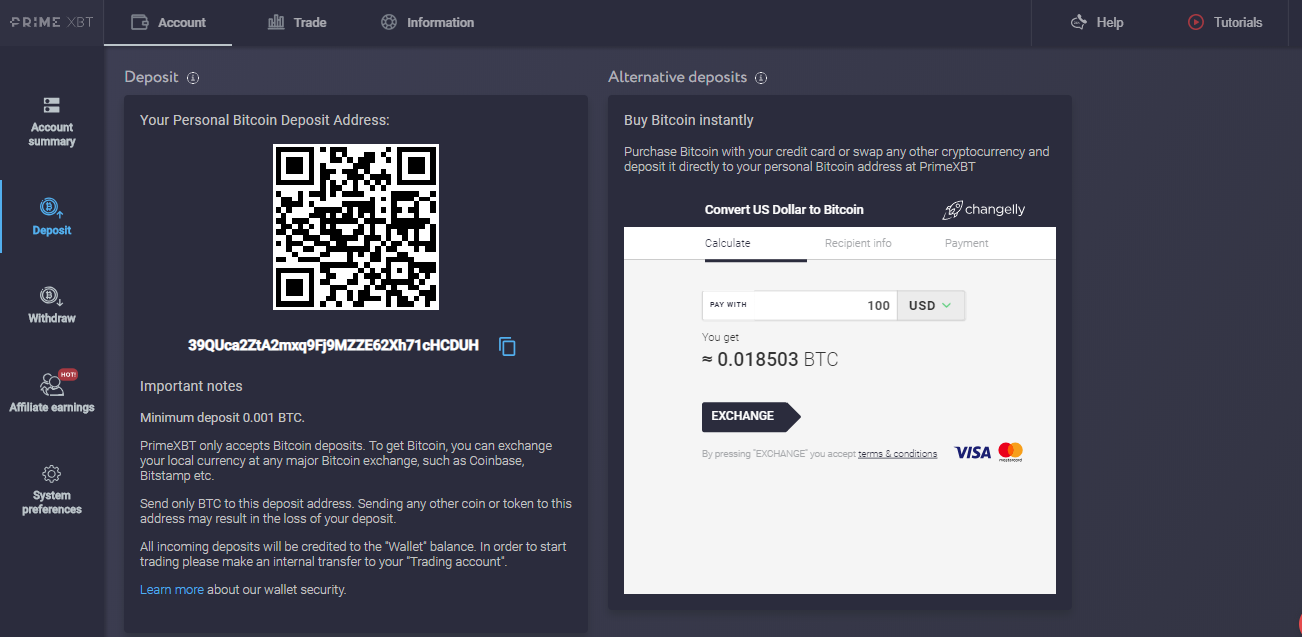This screenshot has width=1302, height=637.
Task: Copy the Bitcoin deposit address
Action: pyautogui.click(x=508, y=347)
